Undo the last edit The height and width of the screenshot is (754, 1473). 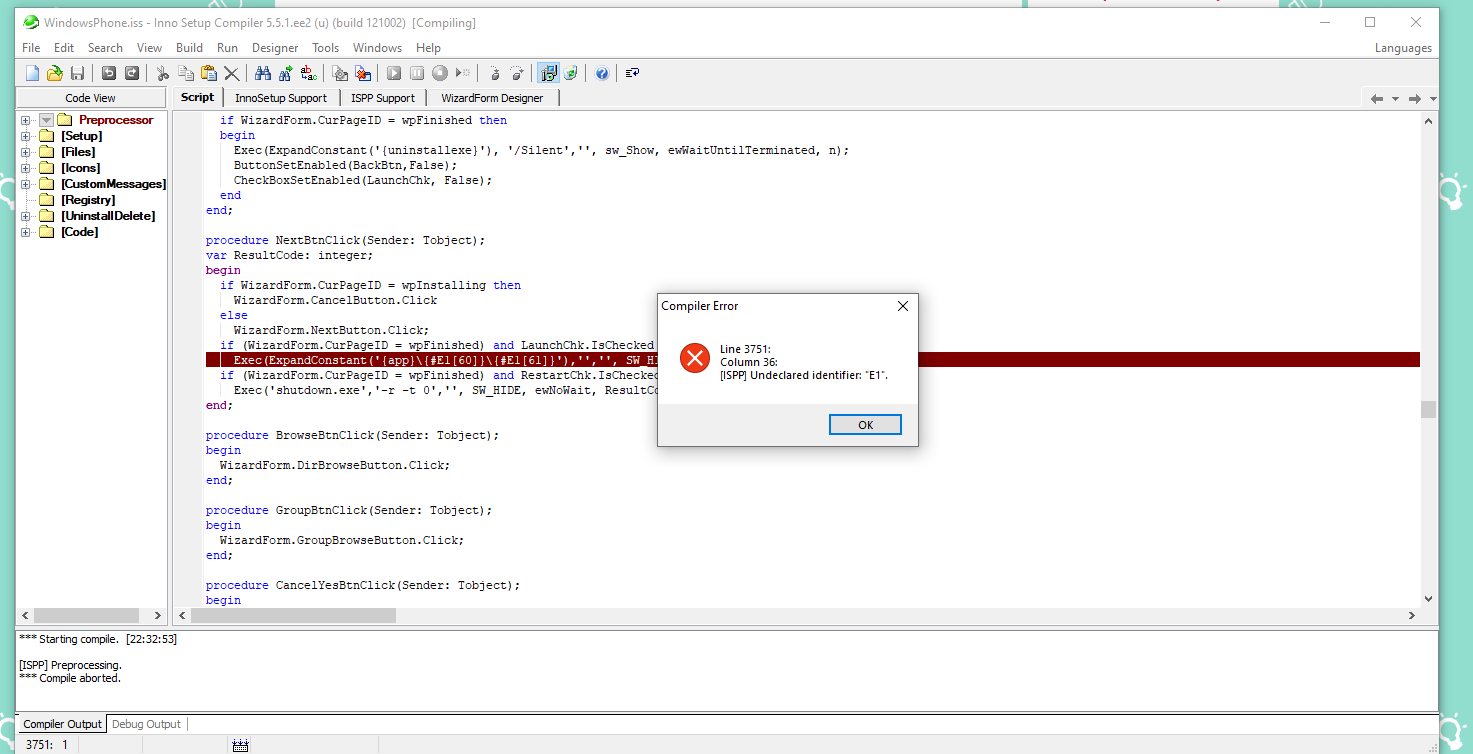(109, 73)
